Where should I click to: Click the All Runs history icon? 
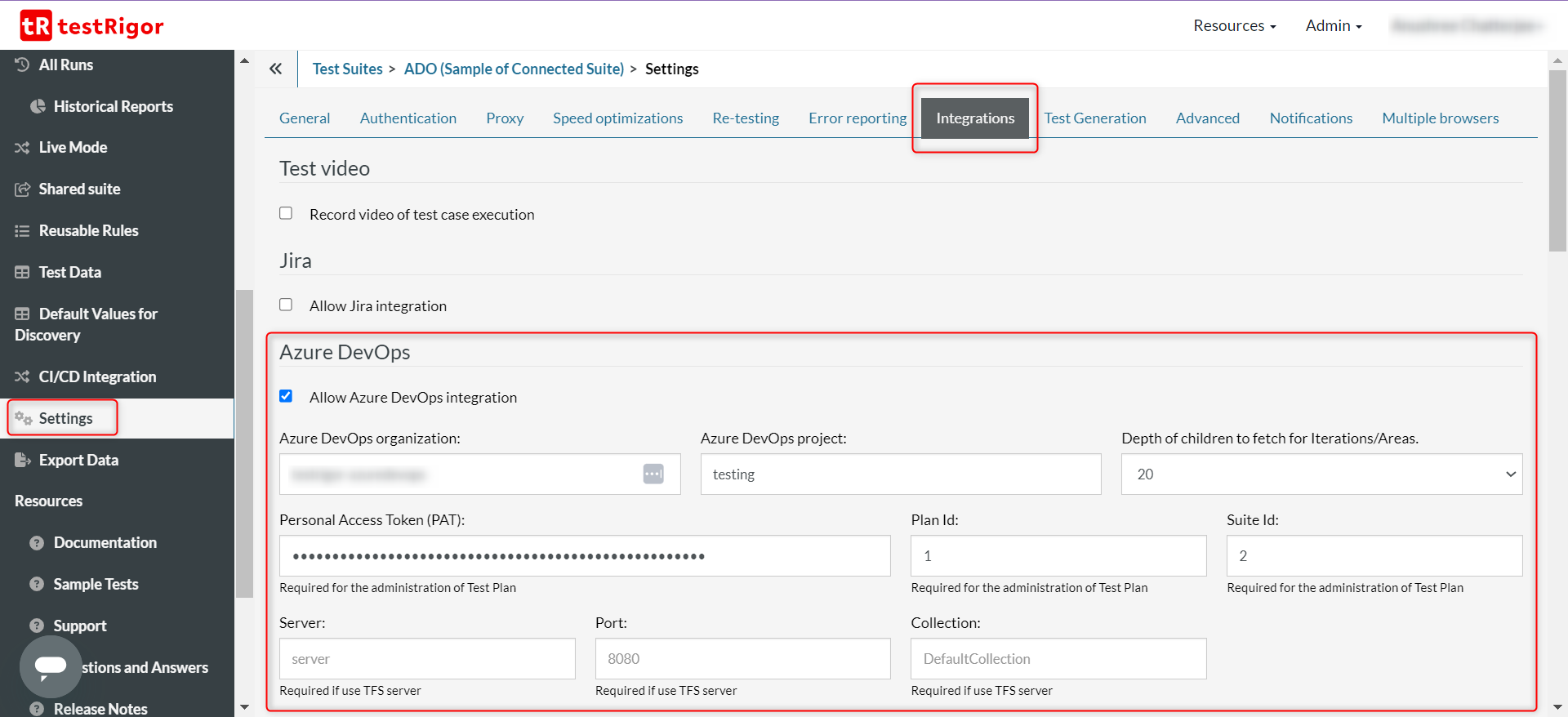[22, 65]
